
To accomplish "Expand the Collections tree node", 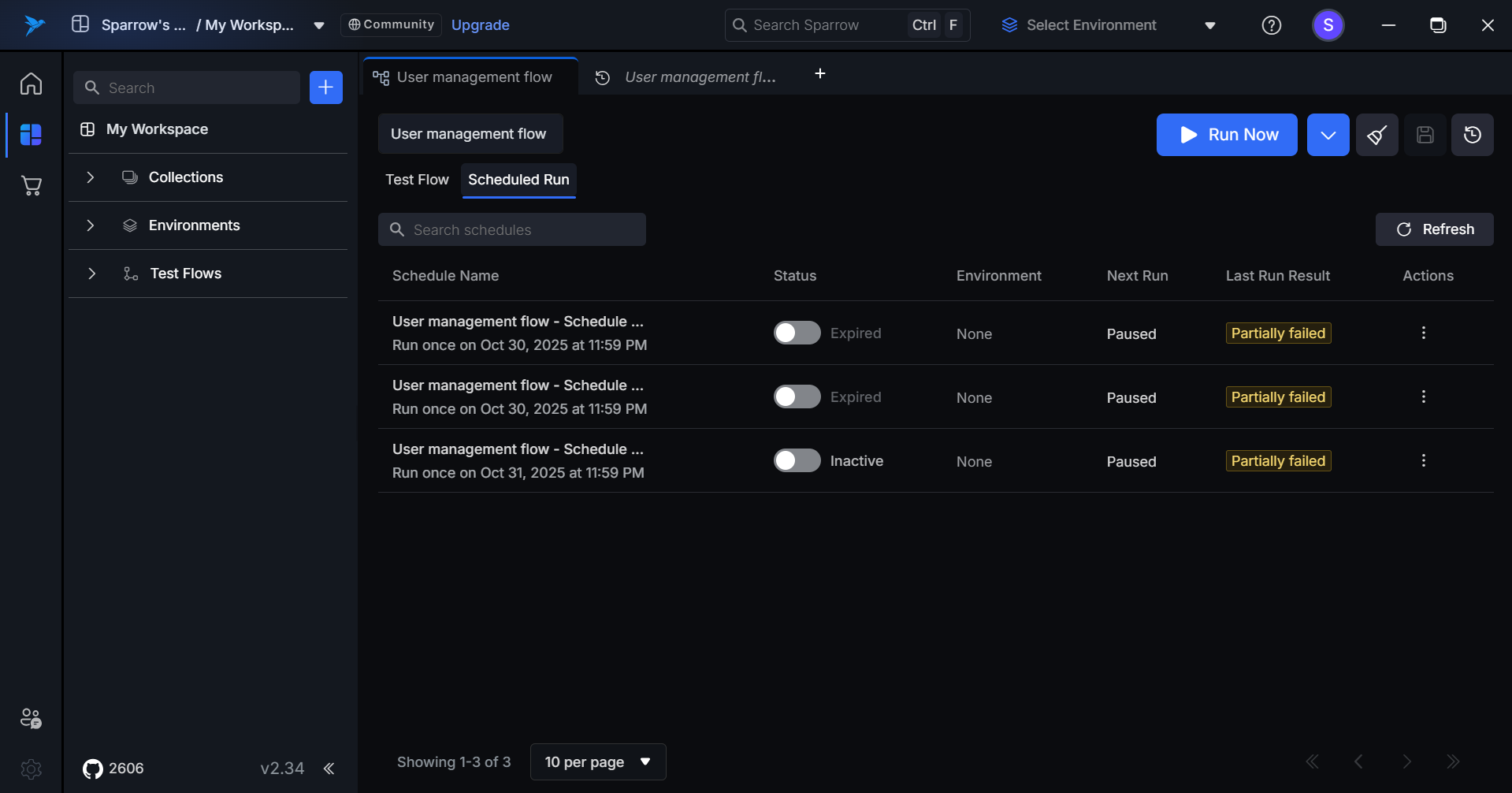I will coord(91,177).
